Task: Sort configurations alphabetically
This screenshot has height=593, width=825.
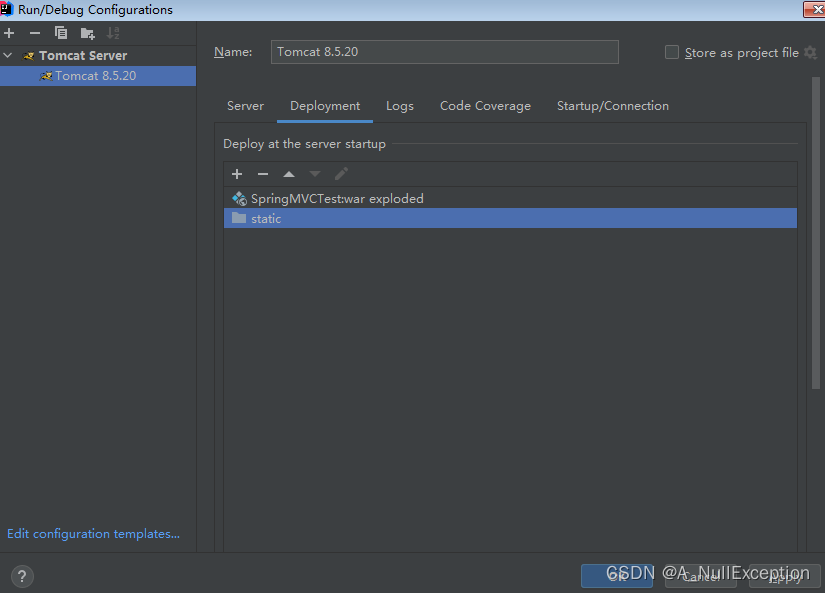Action: pyautogui.click(x=113, y=33)
